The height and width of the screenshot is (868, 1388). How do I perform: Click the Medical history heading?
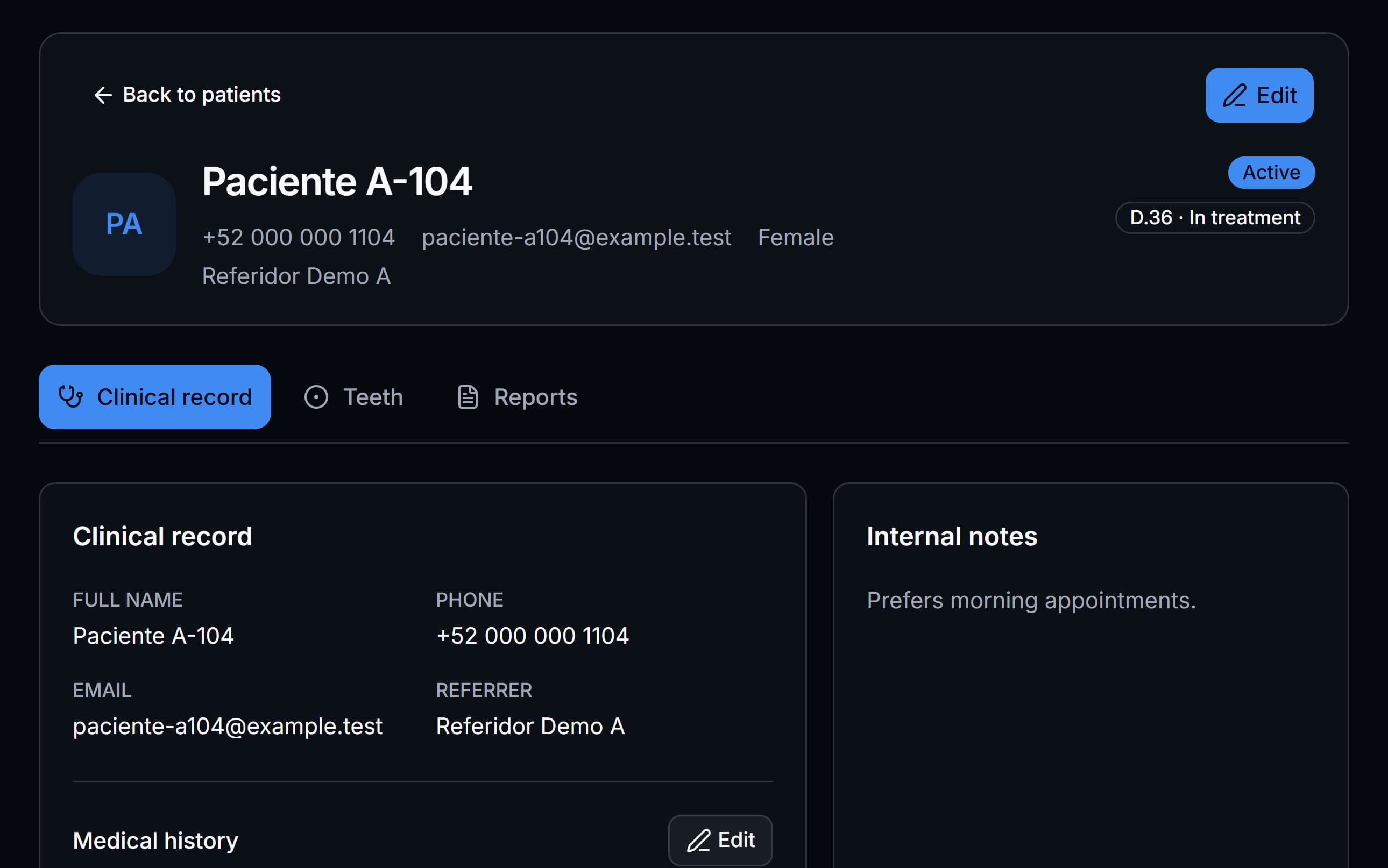[x=155, y=841]
